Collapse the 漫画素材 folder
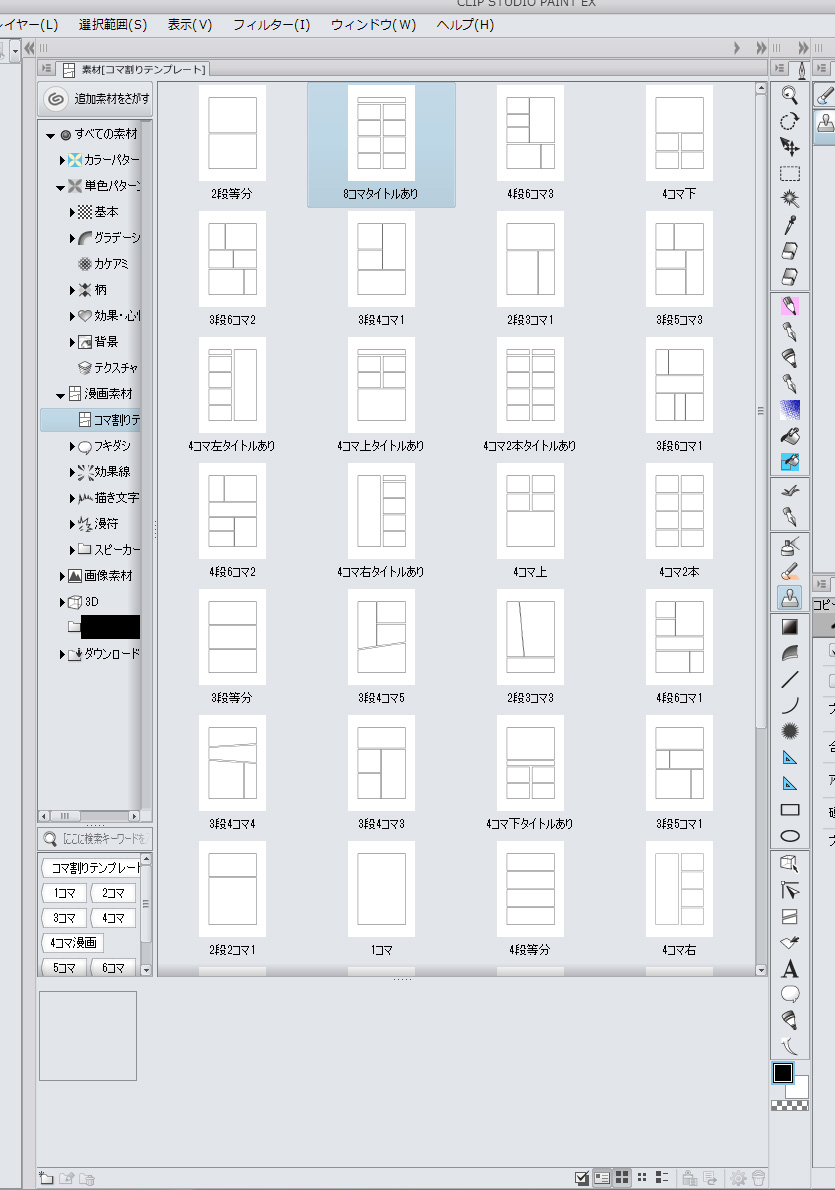This screenshot has width=835, height=1190. click(x=61, y=395)
